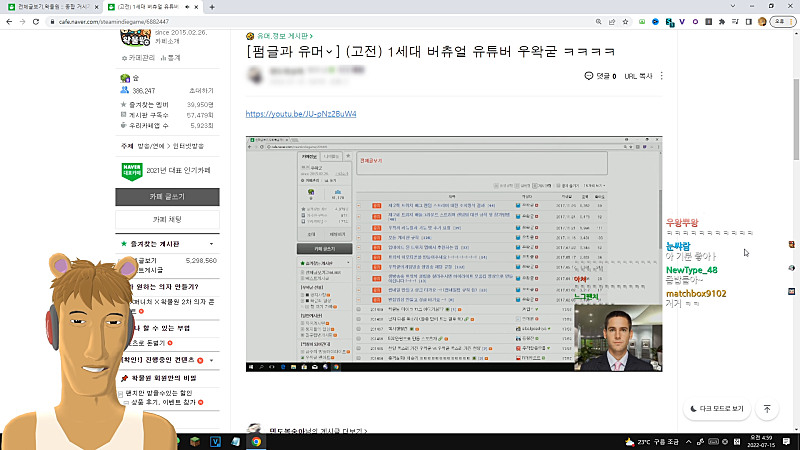Viewport: 800px width, 450px height.
Task: Click the share page icon in address bar
Action: click(612, 22)
